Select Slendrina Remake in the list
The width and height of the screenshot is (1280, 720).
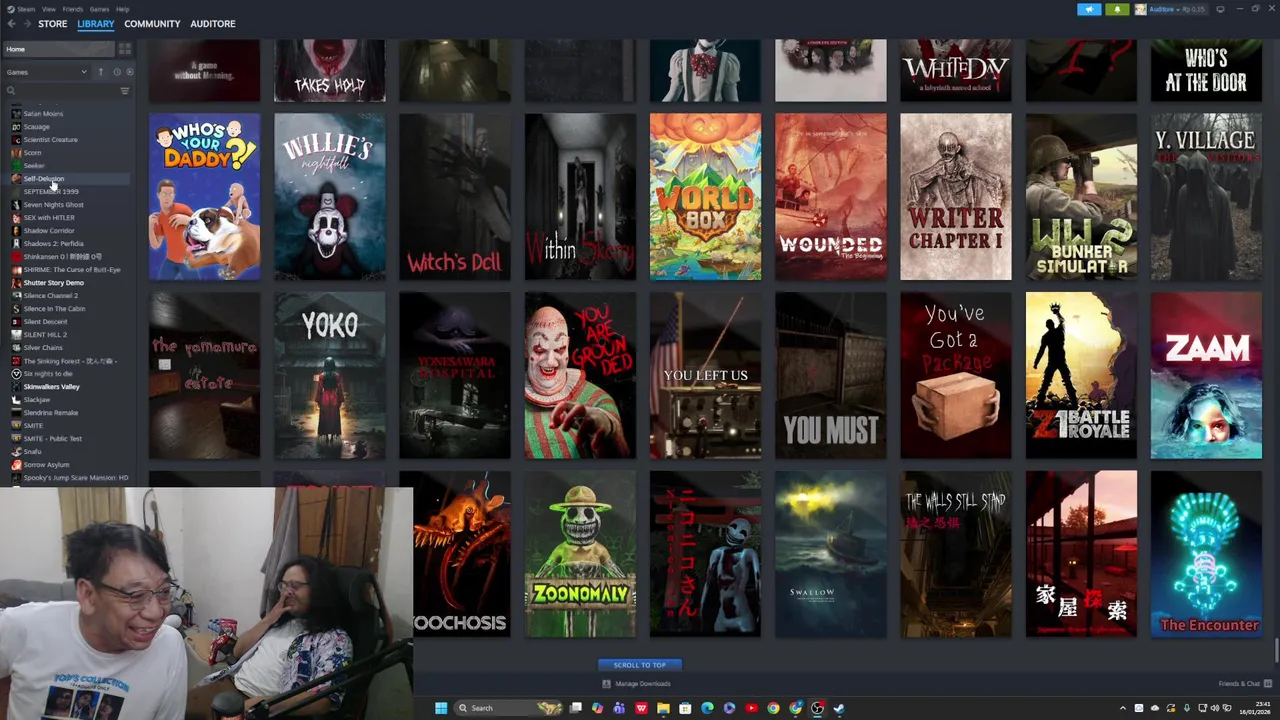tap(50, 413)
